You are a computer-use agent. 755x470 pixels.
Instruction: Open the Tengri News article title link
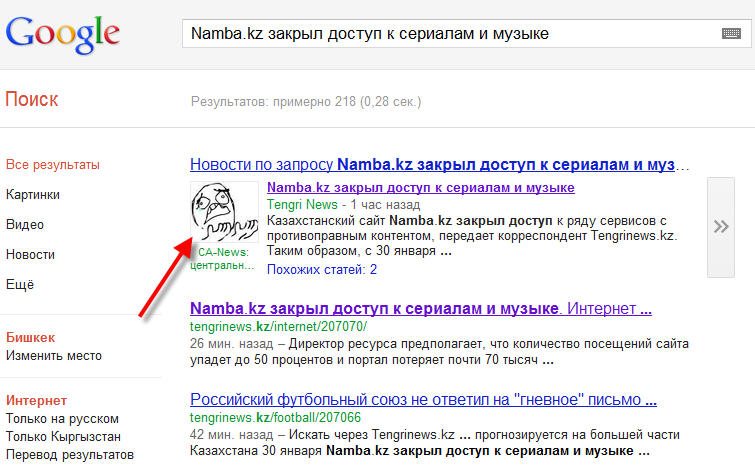420,187
